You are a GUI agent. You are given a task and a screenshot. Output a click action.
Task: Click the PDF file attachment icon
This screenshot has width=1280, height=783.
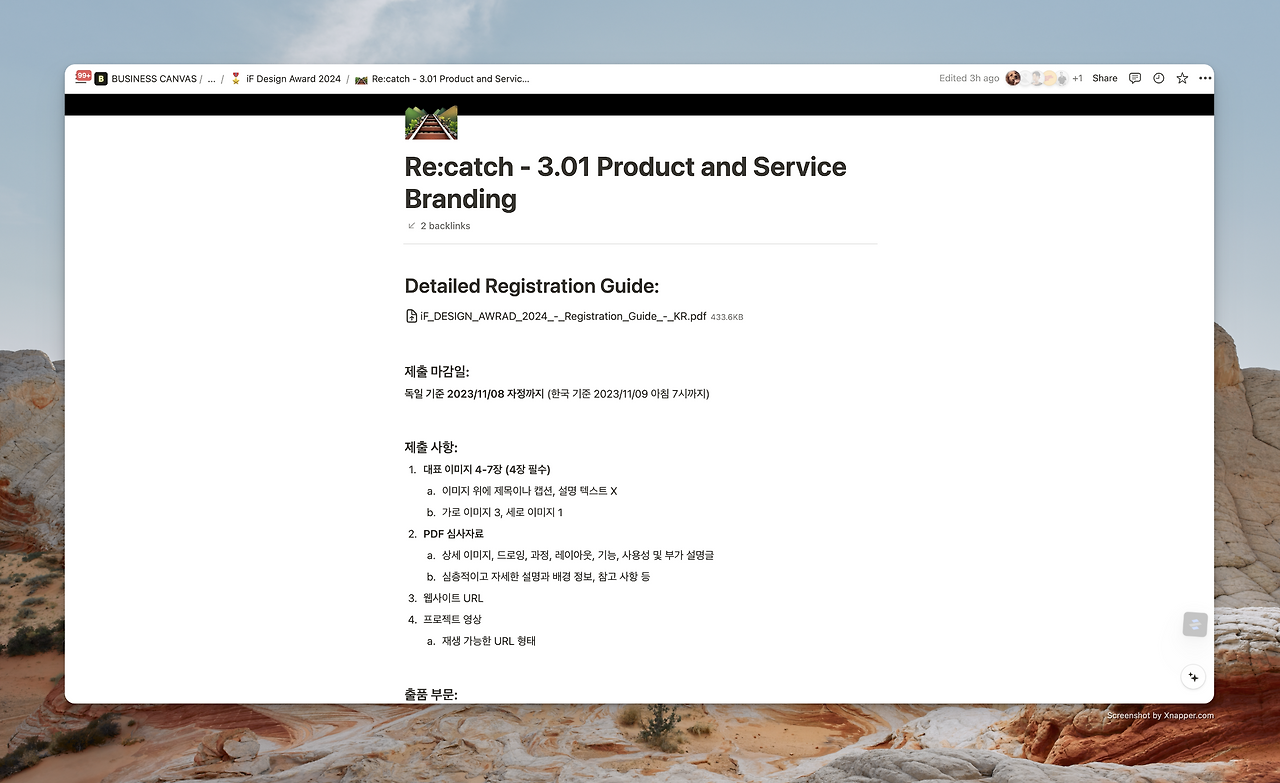[411, 316]
